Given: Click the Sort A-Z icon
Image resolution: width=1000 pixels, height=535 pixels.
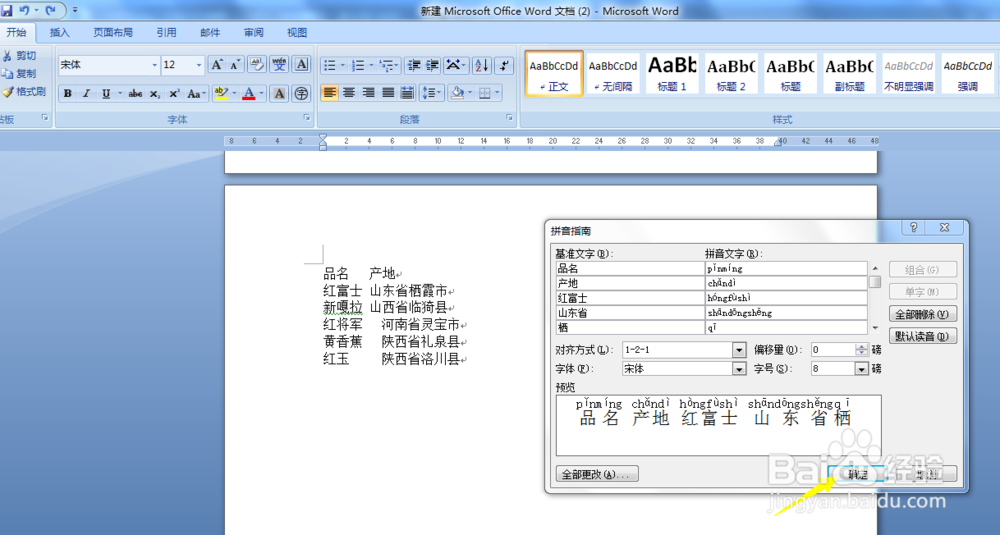Looking at the screenshot, I should [x=482, y=65].
